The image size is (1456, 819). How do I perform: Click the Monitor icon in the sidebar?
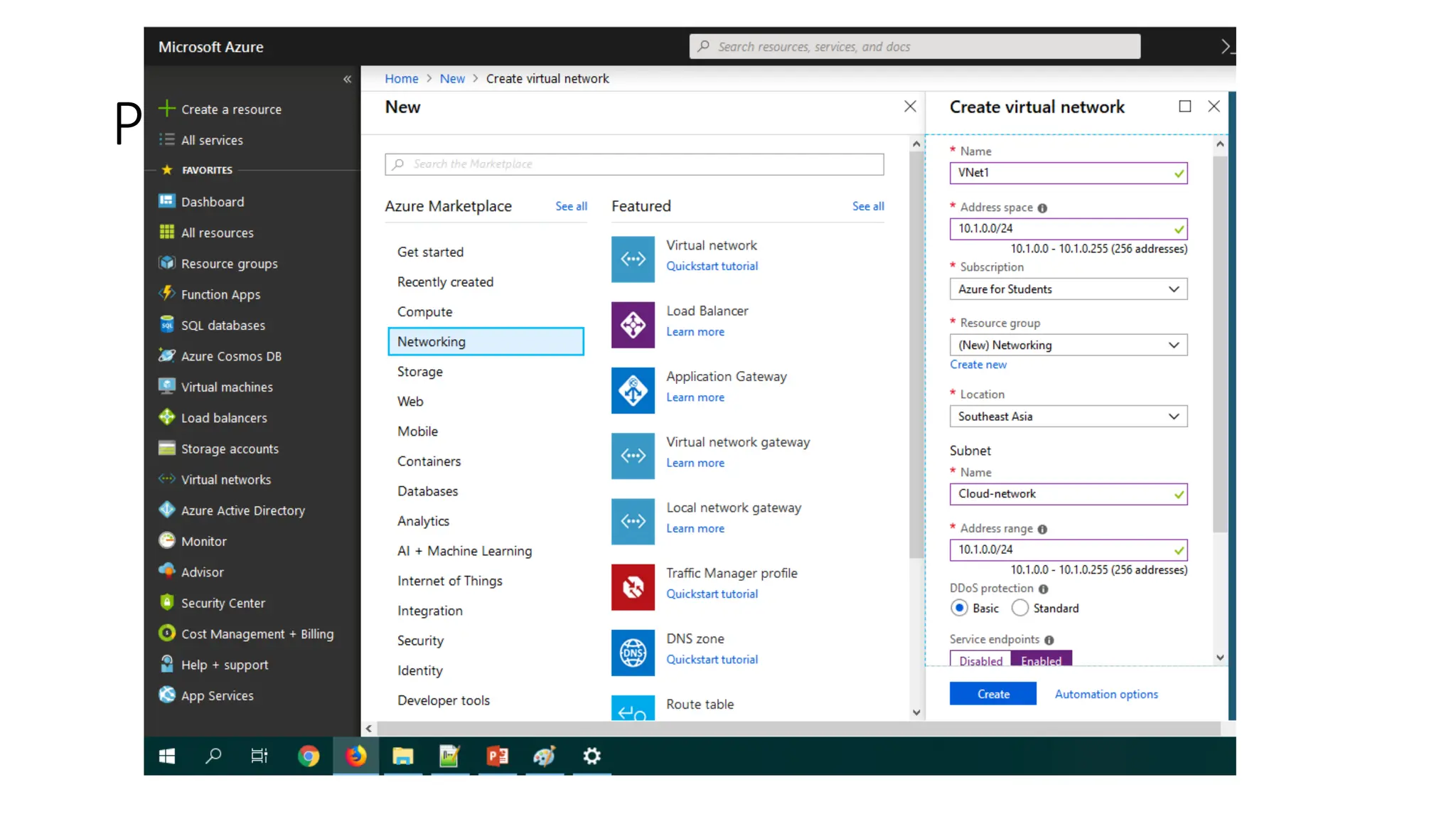pos(166,540)
